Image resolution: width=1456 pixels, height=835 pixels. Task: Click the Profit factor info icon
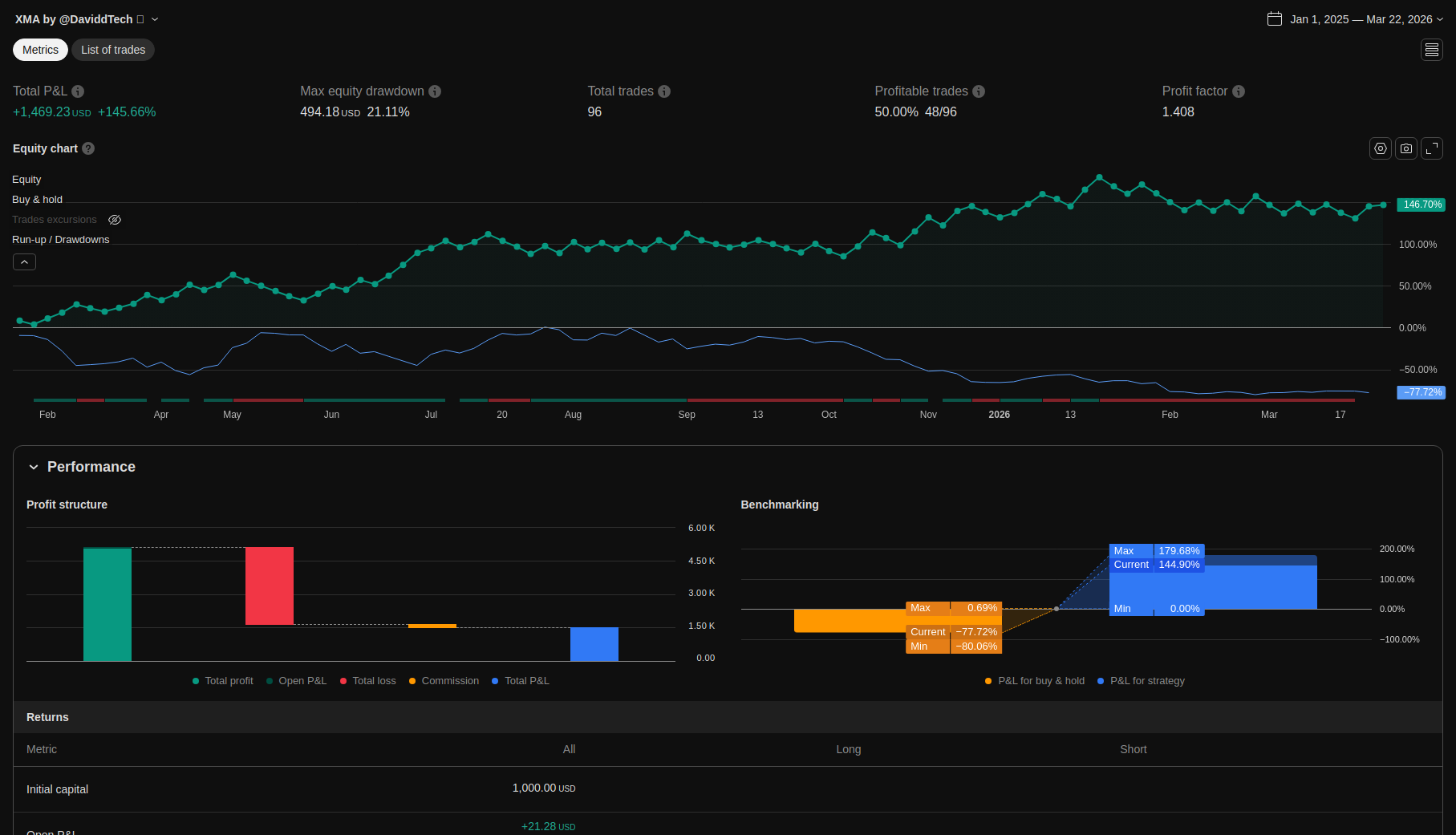tap(1239, 91)
